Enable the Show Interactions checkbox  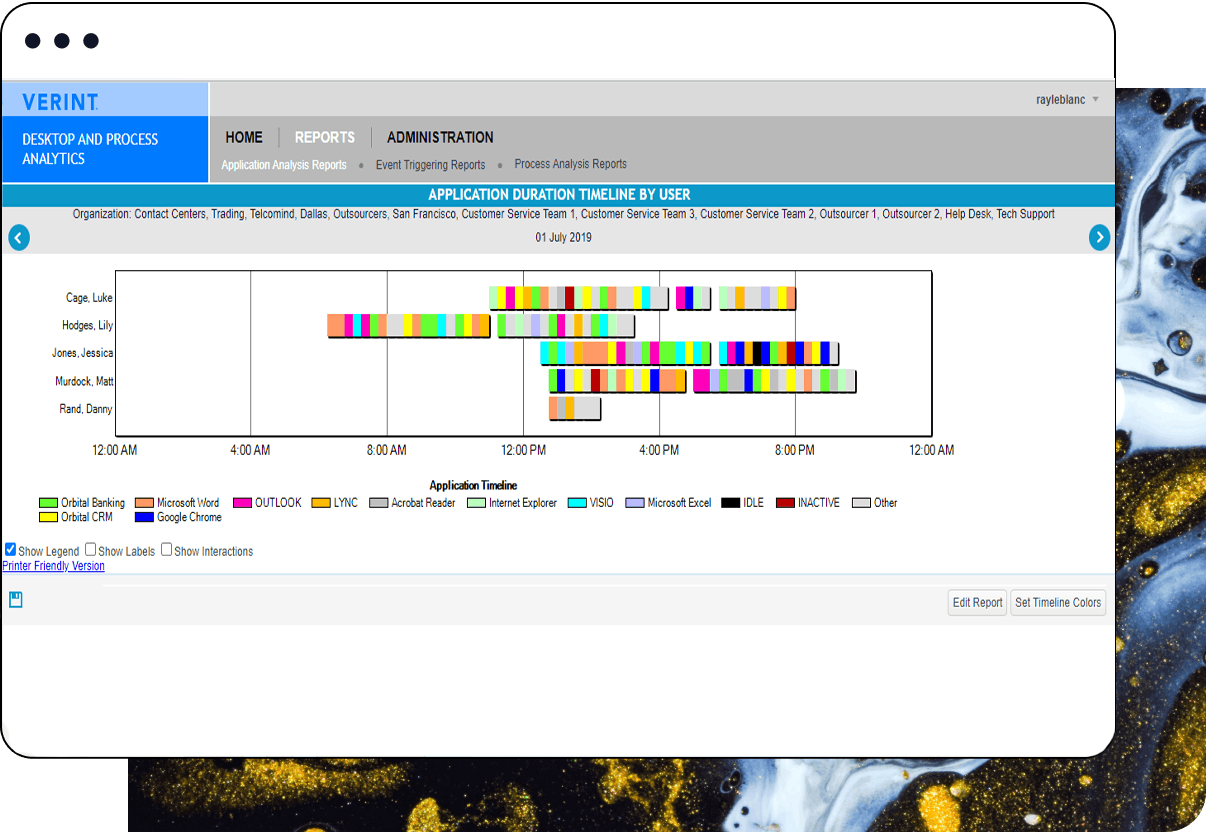(x=167, y=550)
